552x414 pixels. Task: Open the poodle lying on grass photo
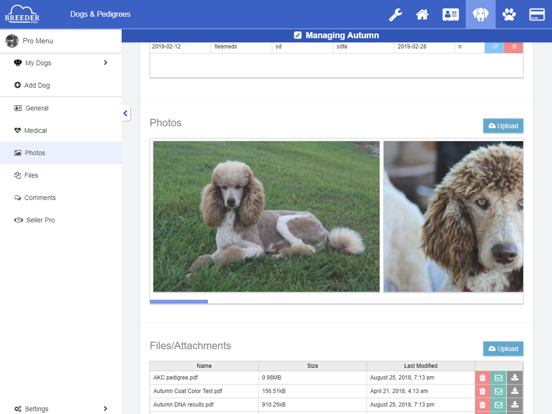pyautogui.click(x=266, y=217)
